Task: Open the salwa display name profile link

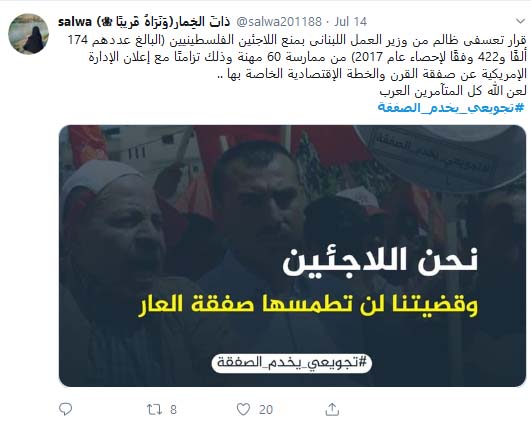Action: tap(75, 22)
